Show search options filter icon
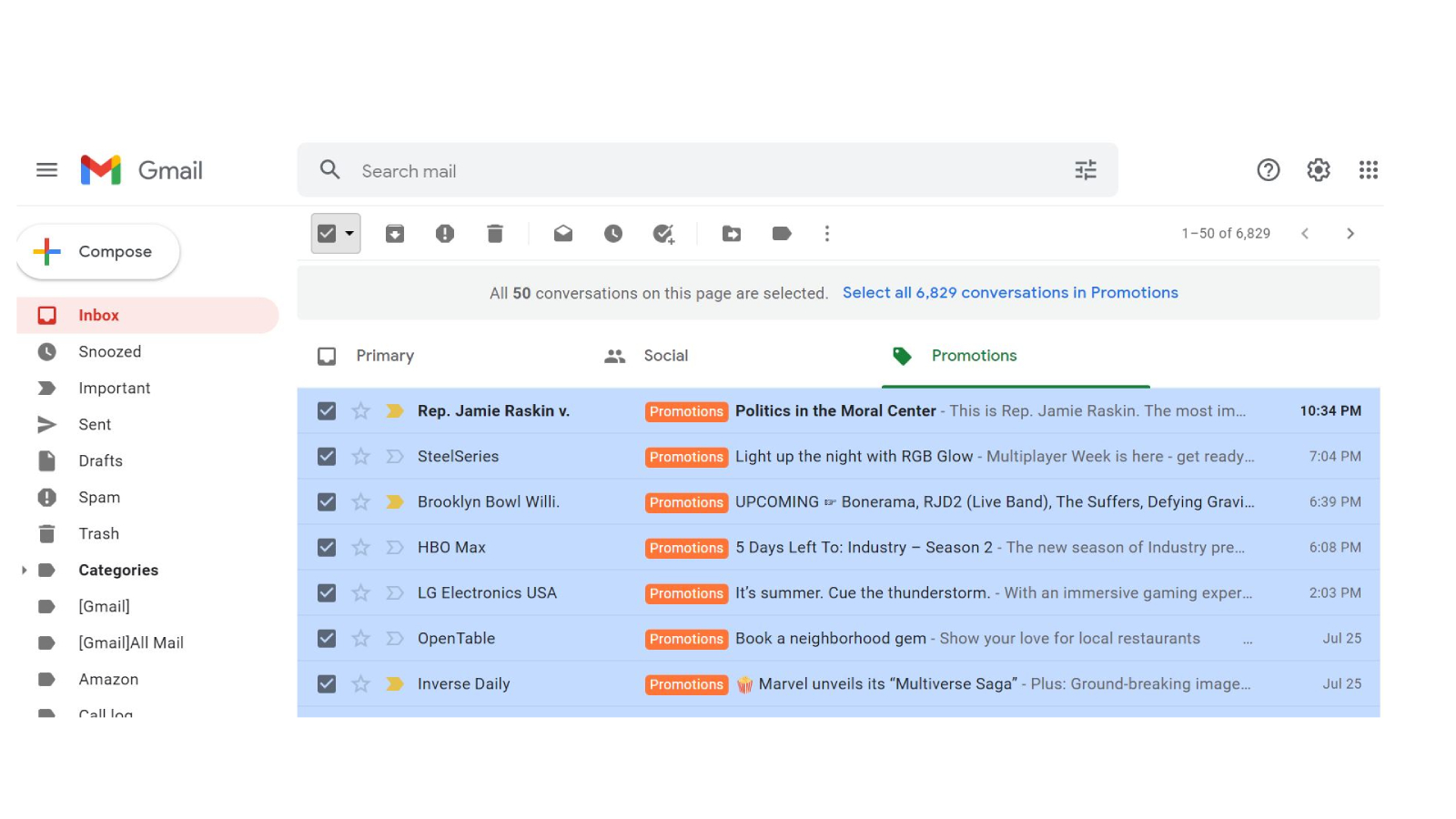 [x=1086, y=170]
